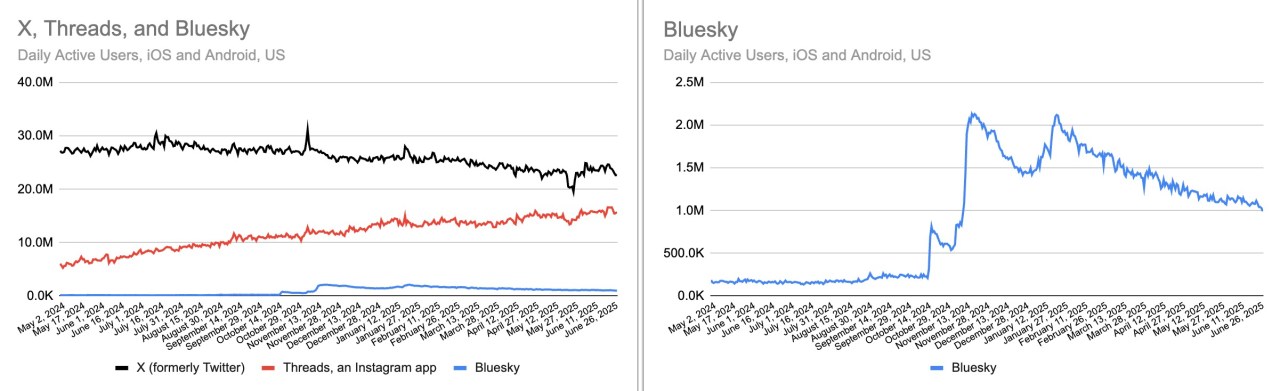This screenshot has height=391, width=1280.
Task: Click the 10.0M y-axis label
Action: (35, 242)
